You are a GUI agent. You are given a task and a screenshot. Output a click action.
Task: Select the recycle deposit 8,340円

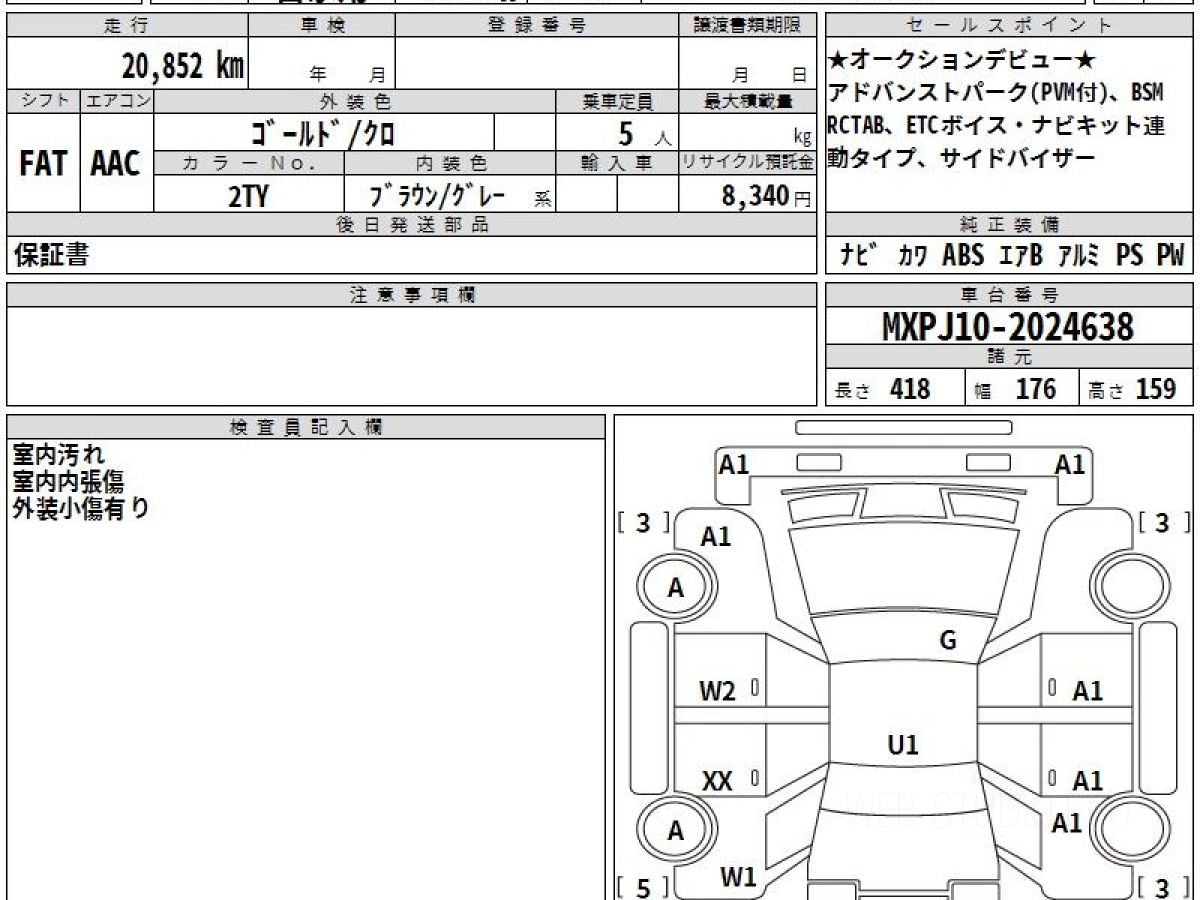click(766, 196)
